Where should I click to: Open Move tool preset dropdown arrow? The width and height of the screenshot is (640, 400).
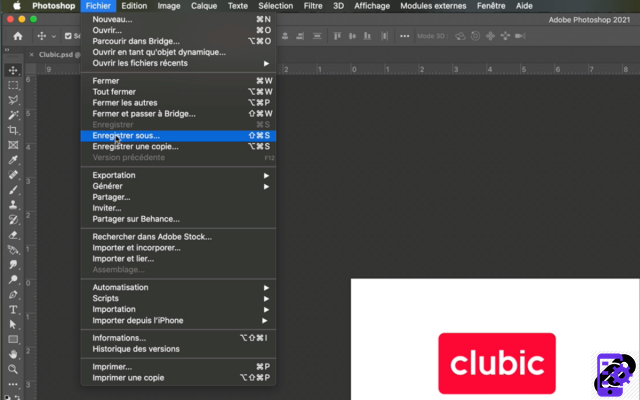[x=53, y=36]
